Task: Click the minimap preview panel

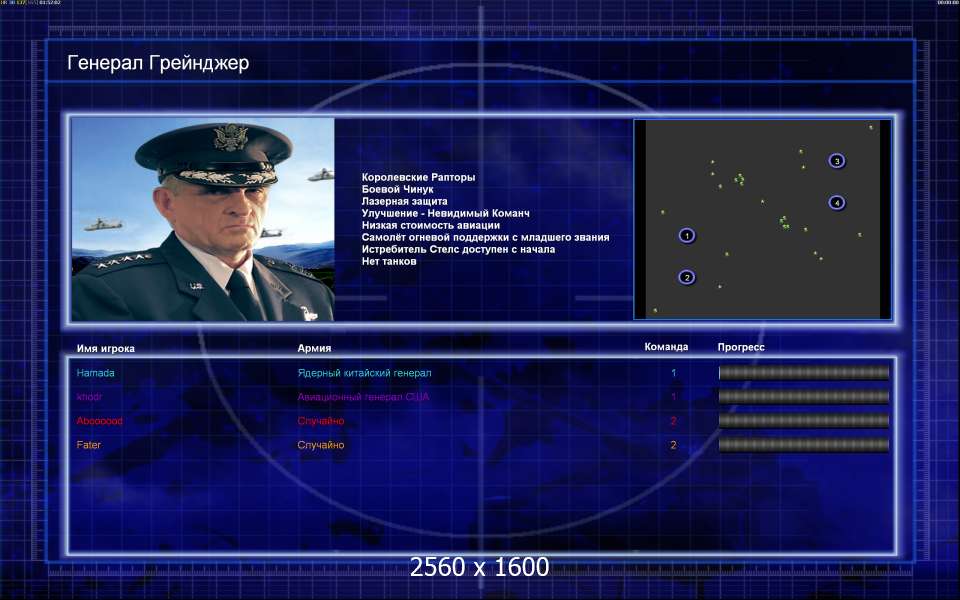Action: (762, 219)
